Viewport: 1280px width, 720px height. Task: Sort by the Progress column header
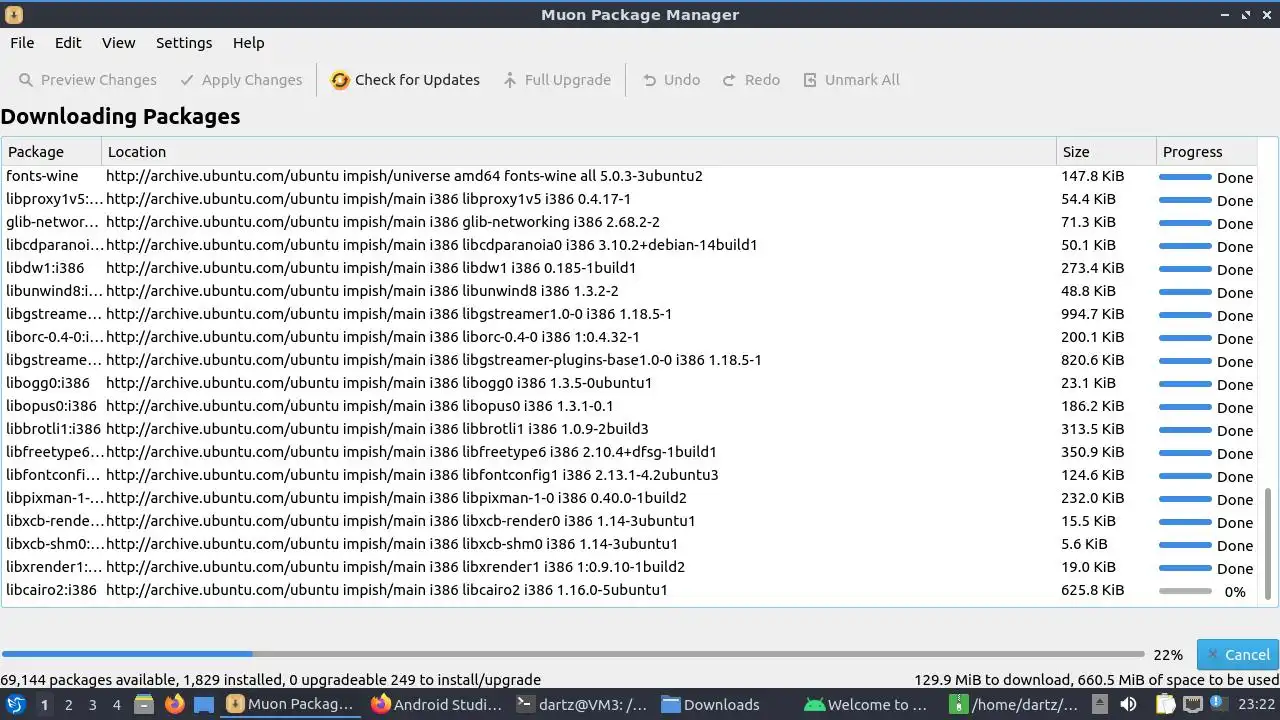pos(1206,152)
